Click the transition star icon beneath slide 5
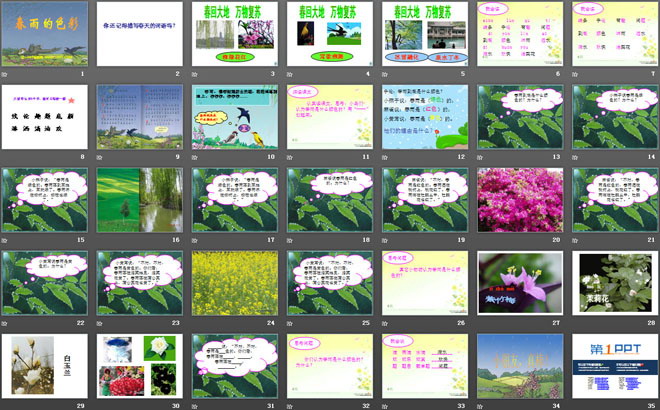The image size is (660, 410). click(386, 74)
